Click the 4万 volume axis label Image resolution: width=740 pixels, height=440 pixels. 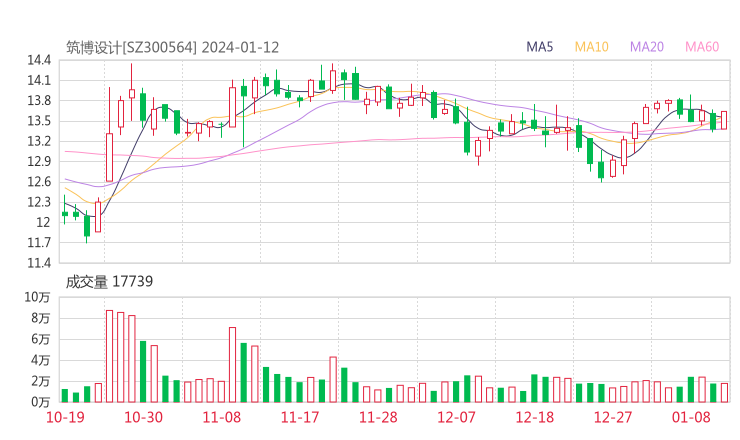click(41, 361)
